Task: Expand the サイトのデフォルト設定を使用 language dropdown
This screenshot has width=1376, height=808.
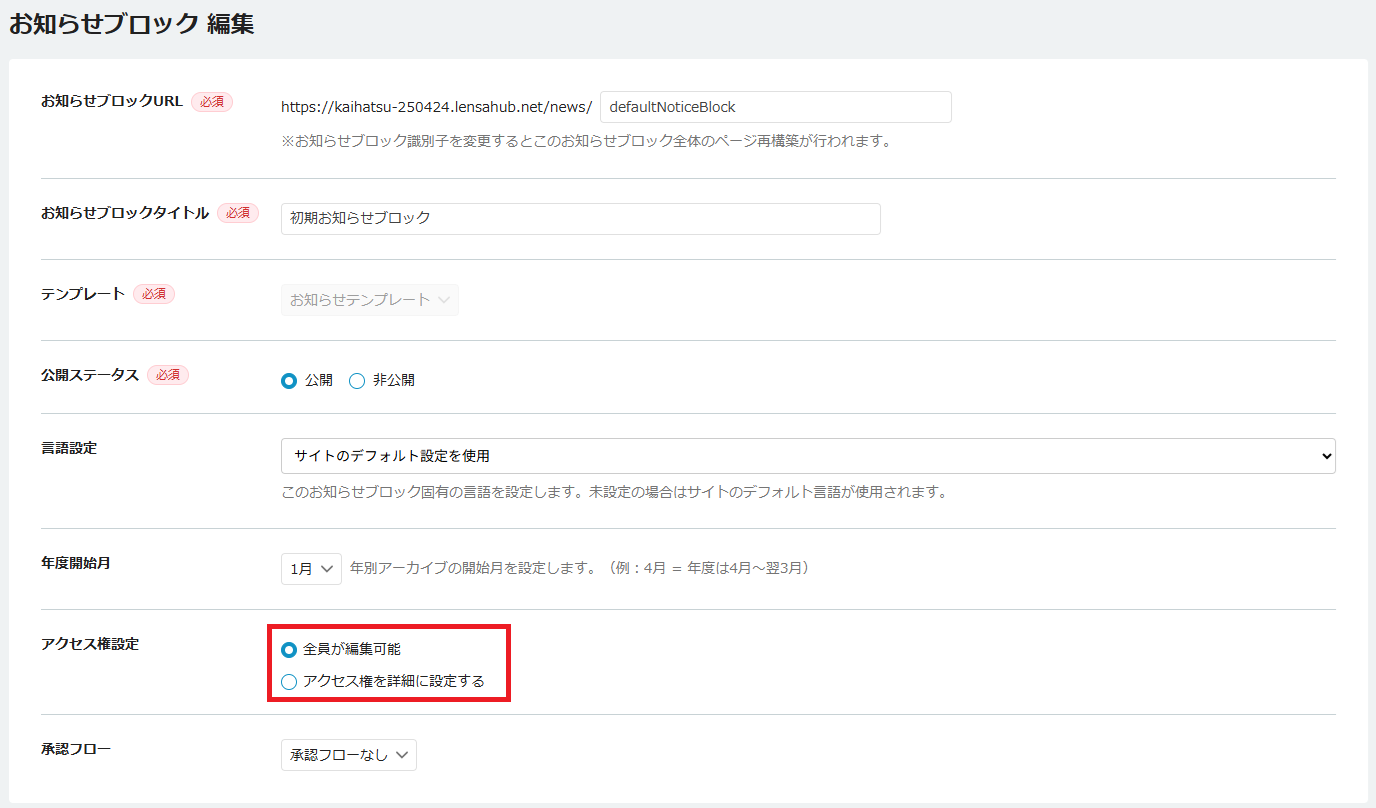Action: [807, 456]
